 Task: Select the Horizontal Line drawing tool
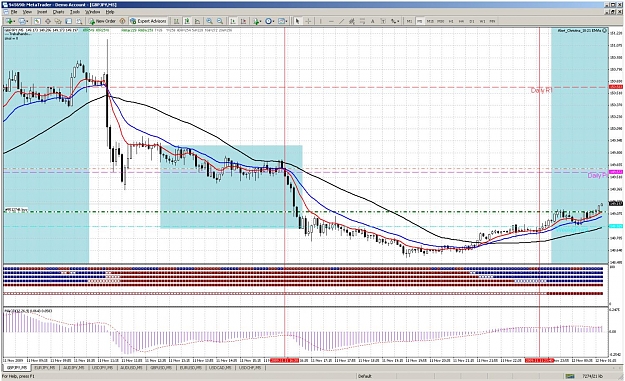tap(331, 21)
